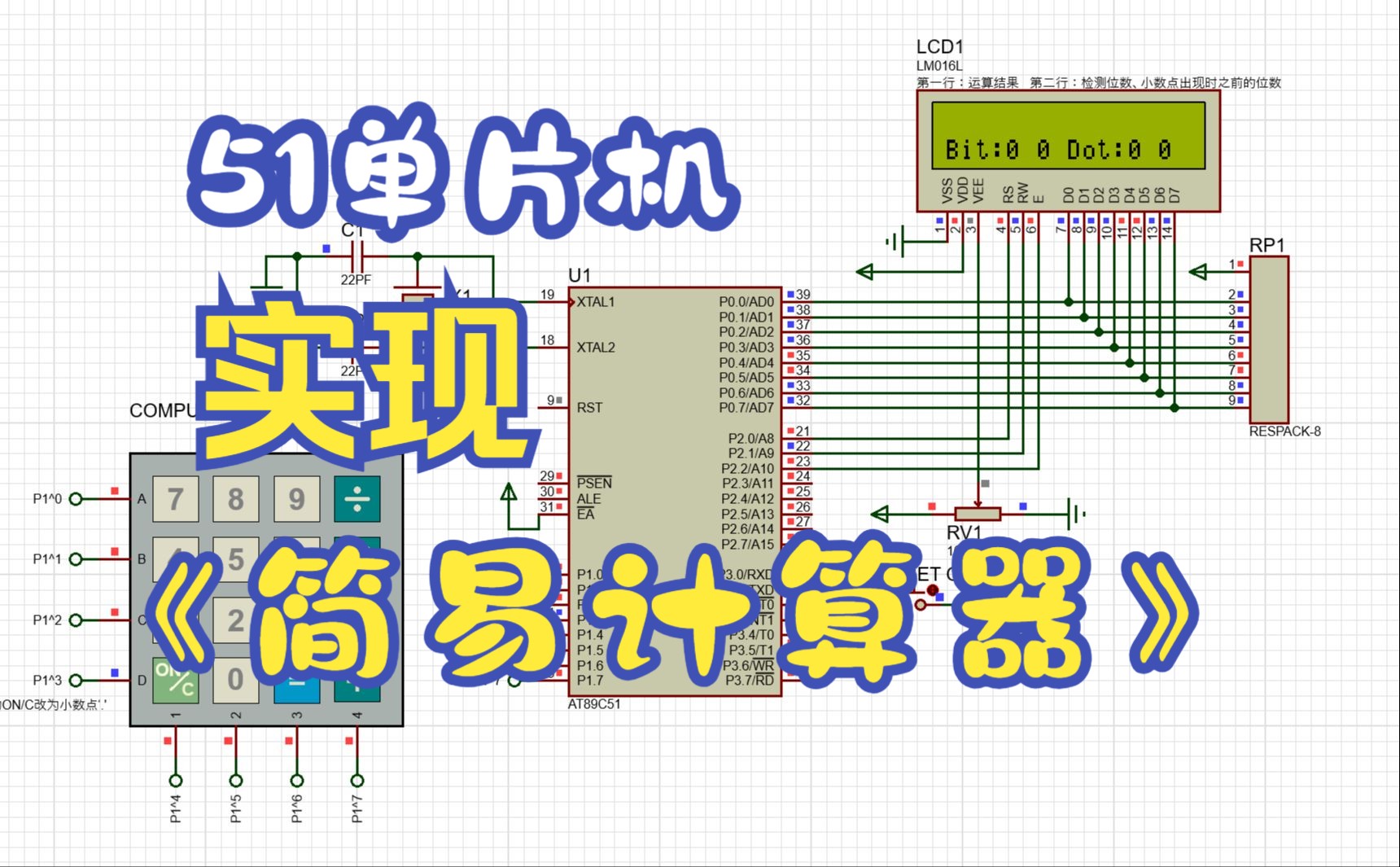This screenshot has height=867, width=1400.
Task: Click the P0.0/AD0 pin label
Action: (746, 302)
